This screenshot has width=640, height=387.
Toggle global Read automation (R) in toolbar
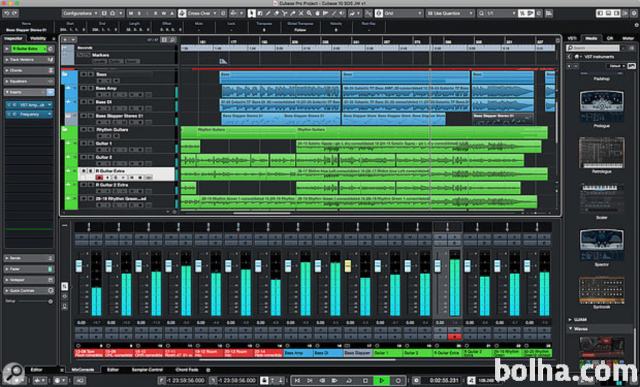(156, 13)
